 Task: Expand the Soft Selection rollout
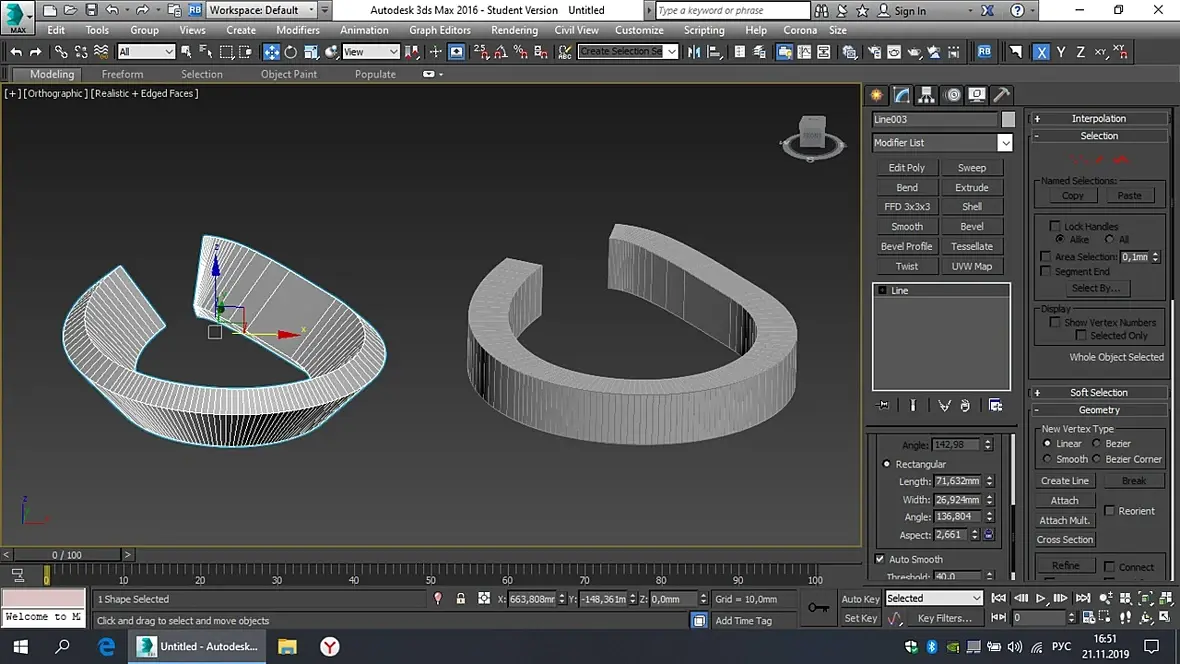[x=1098, y=393]
